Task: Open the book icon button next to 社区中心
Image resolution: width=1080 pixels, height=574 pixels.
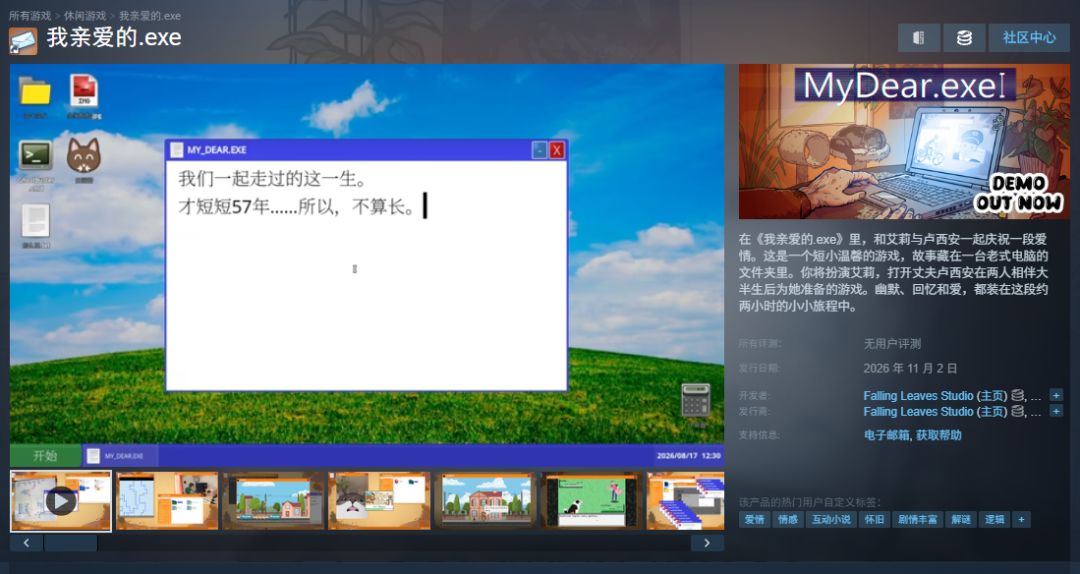Action: [919, 38]
